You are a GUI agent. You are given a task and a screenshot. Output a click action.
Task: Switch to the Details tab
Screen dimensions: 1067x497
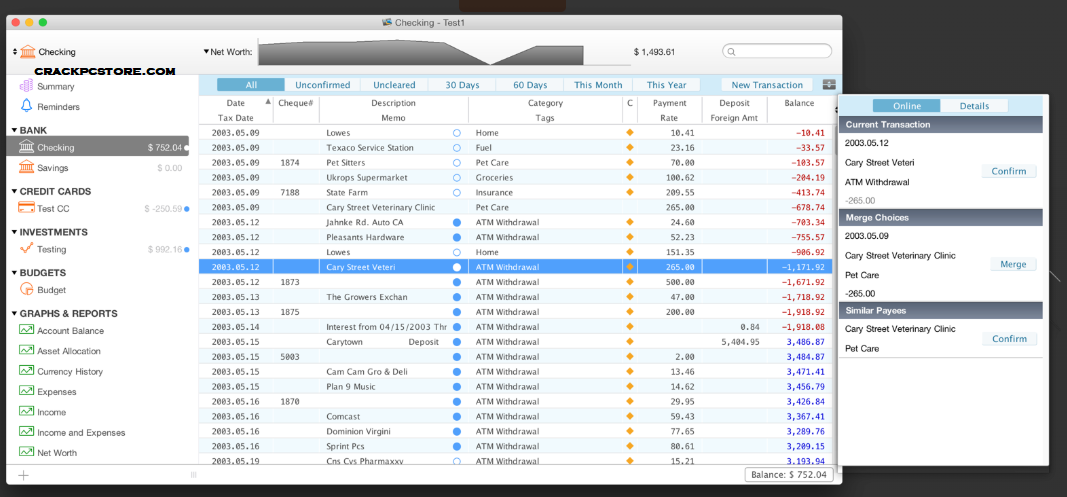pos(974,106)
